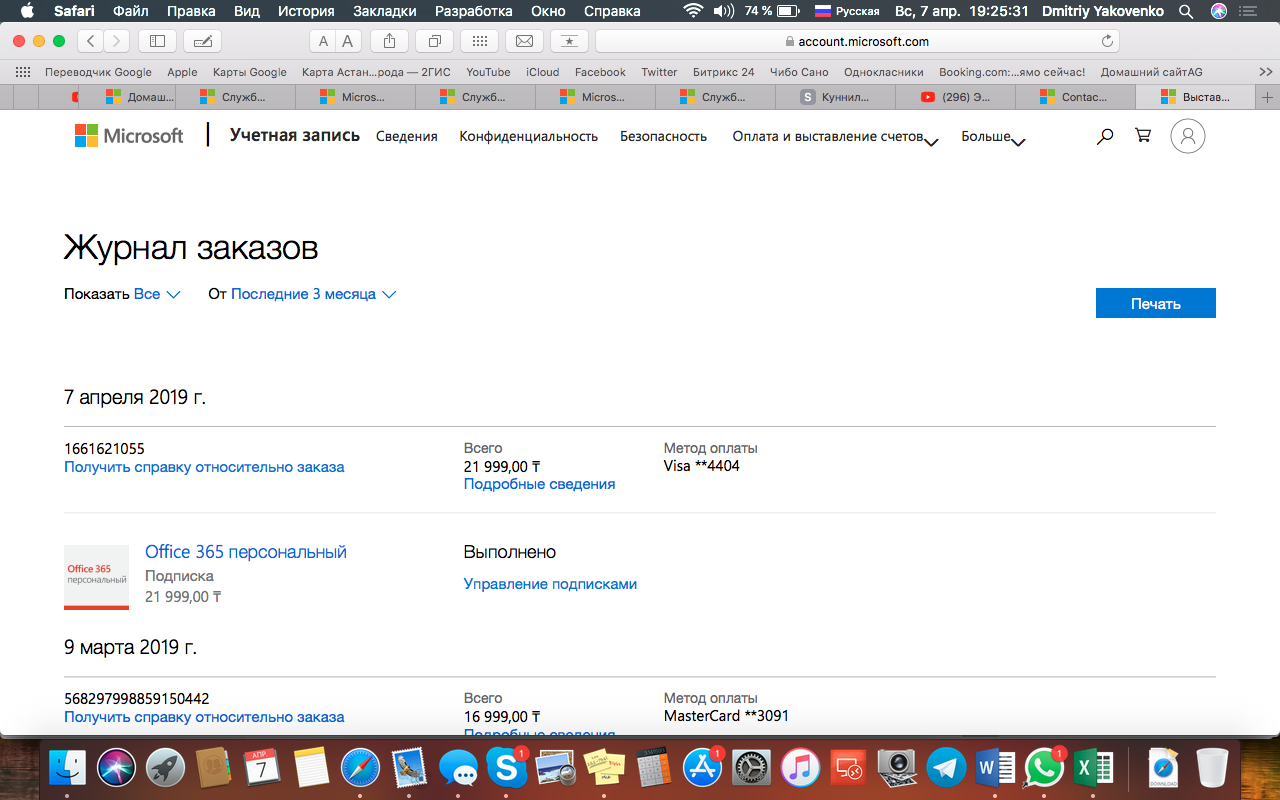
Task: Open Launchpad rocket in the Dock
Action: [x=165, y=768]
